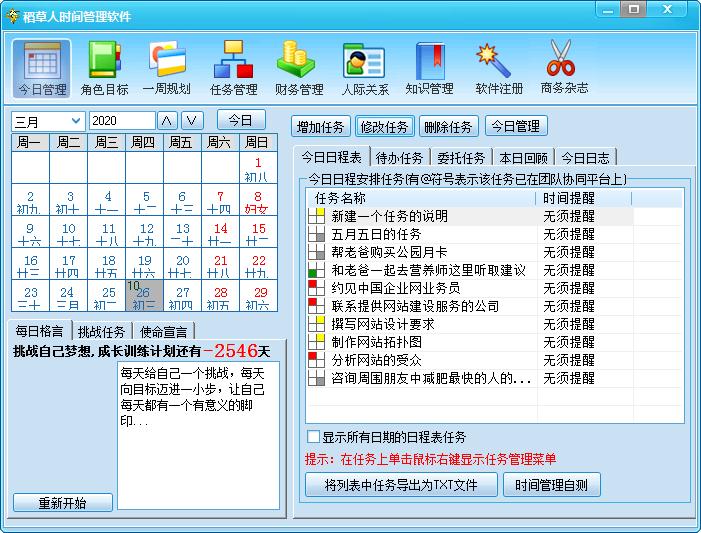Screen dimensions: 701x533
Task: Select day 14 in the calendar
Action: click(x=221, y=234)
